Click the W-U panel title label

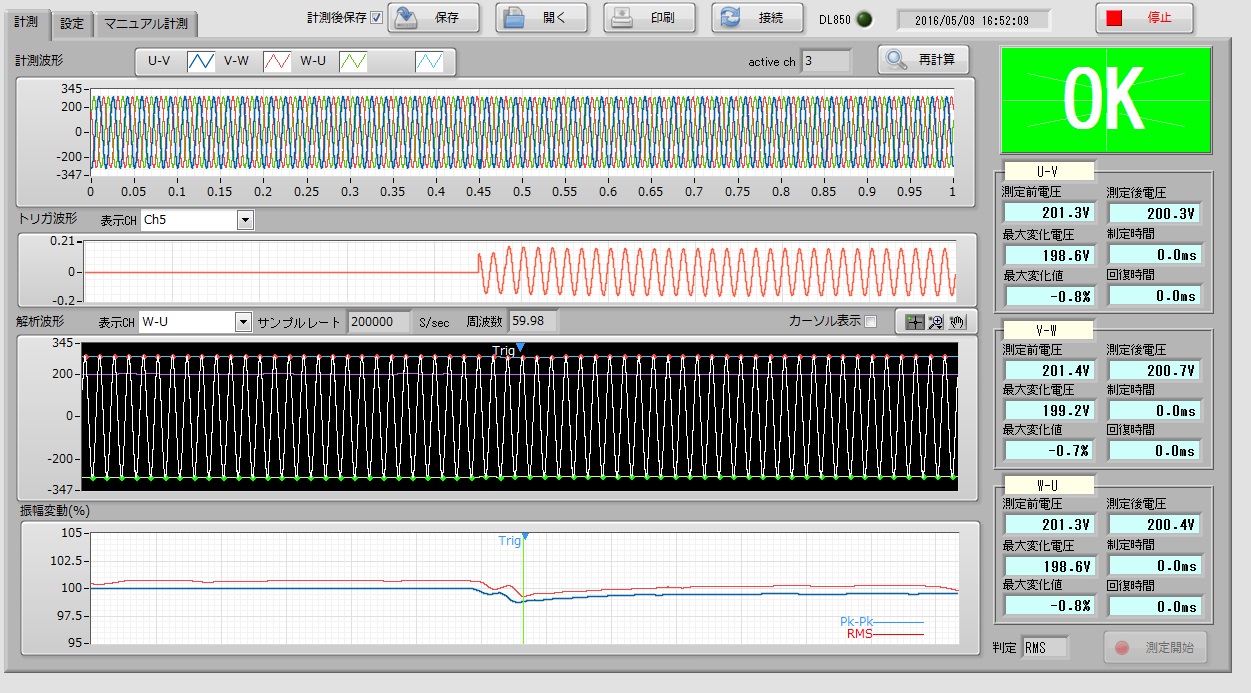1049,484
